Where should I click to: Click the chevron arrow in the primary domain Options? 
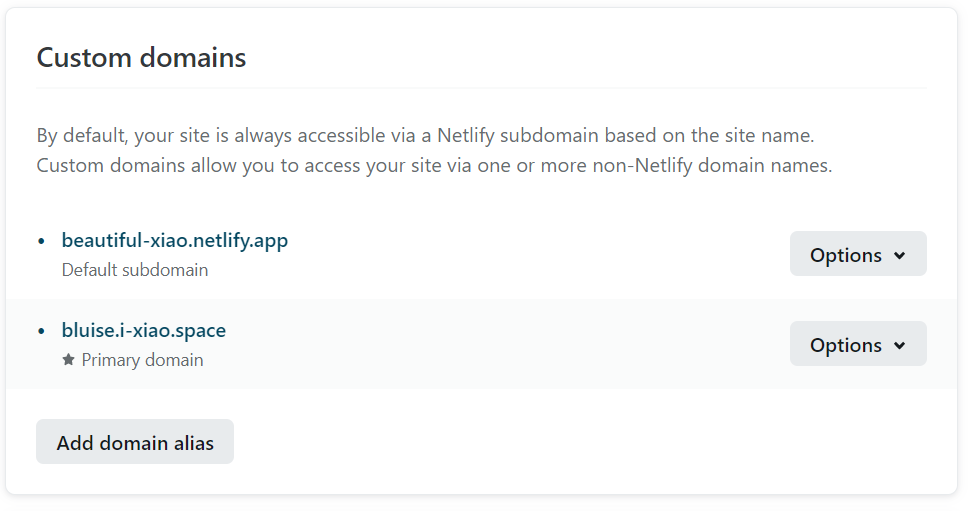899,345
